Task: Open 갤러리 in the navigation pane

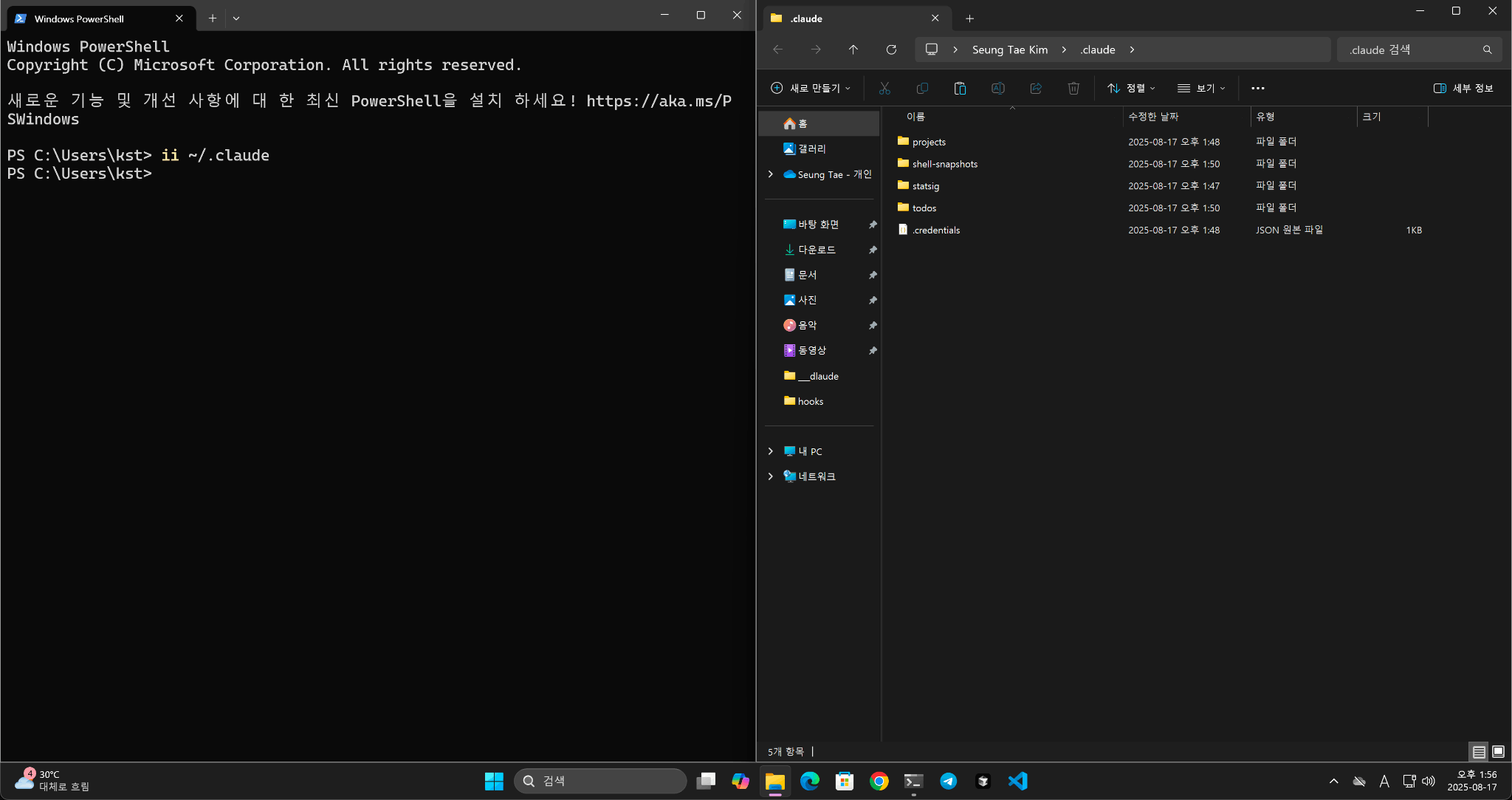Action: click(x=819, y=148)
